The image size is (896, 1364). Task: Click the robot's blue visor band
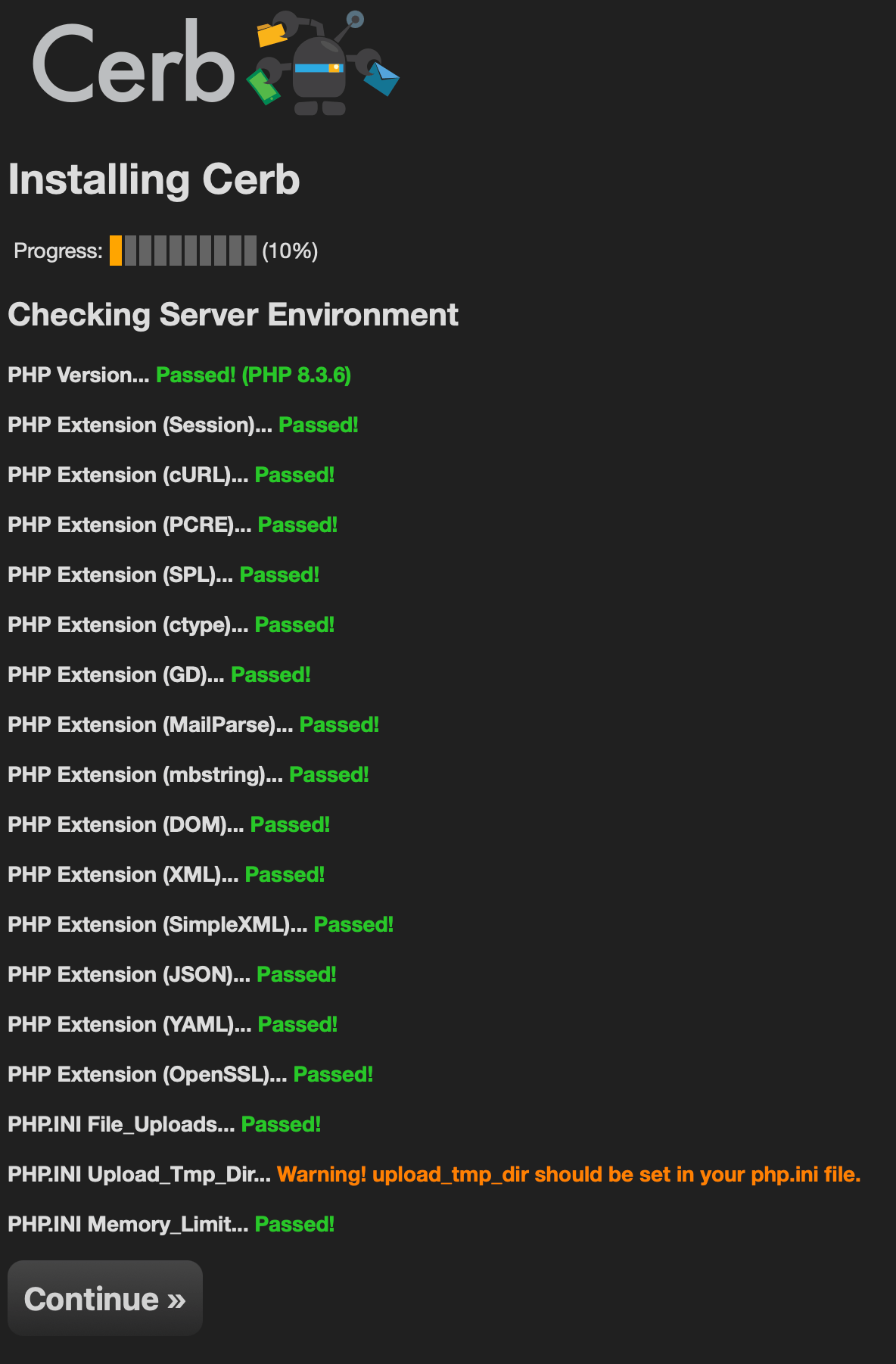point(319,68)
